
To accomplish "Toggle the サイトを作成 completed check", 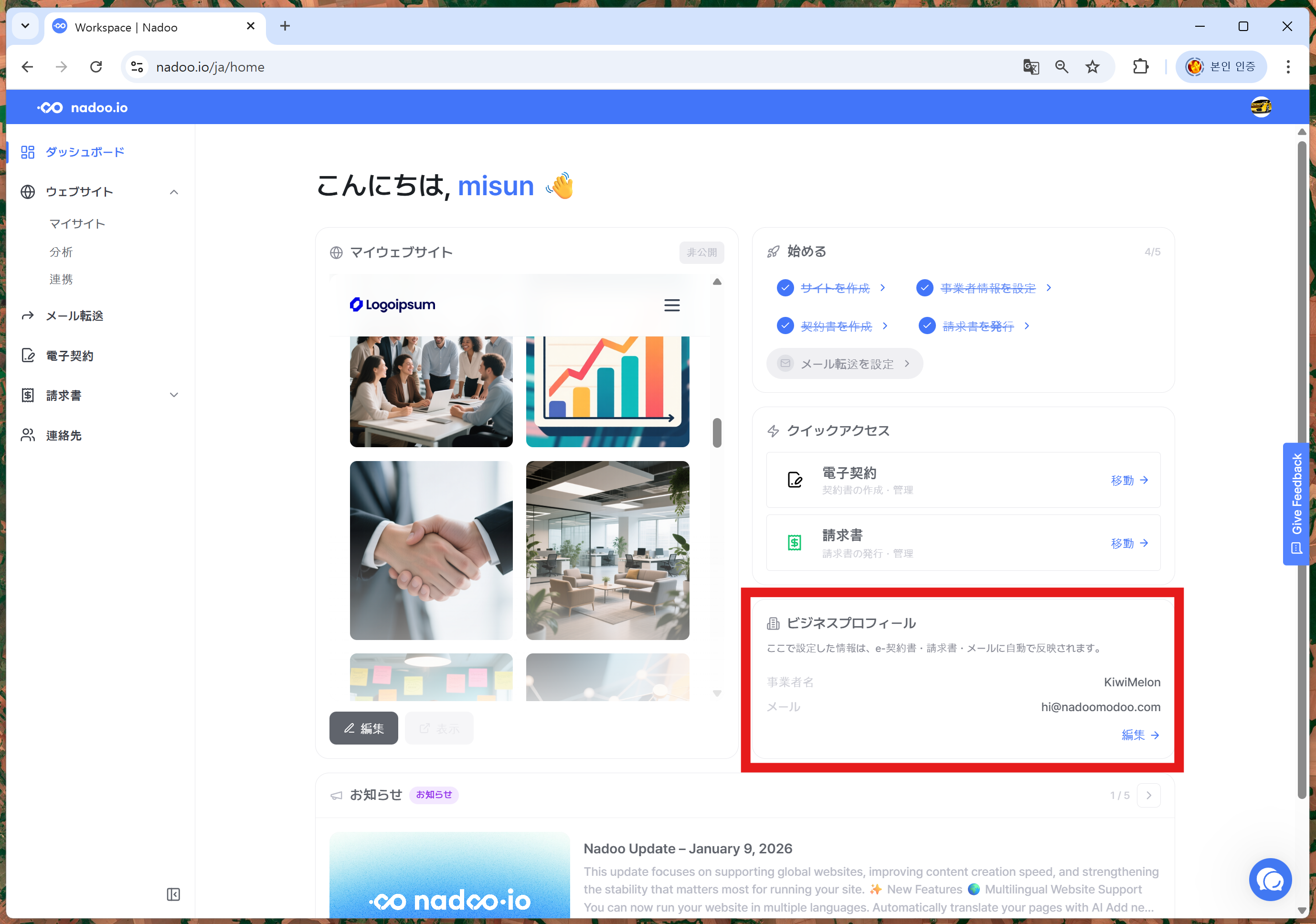I will [785, 288].
